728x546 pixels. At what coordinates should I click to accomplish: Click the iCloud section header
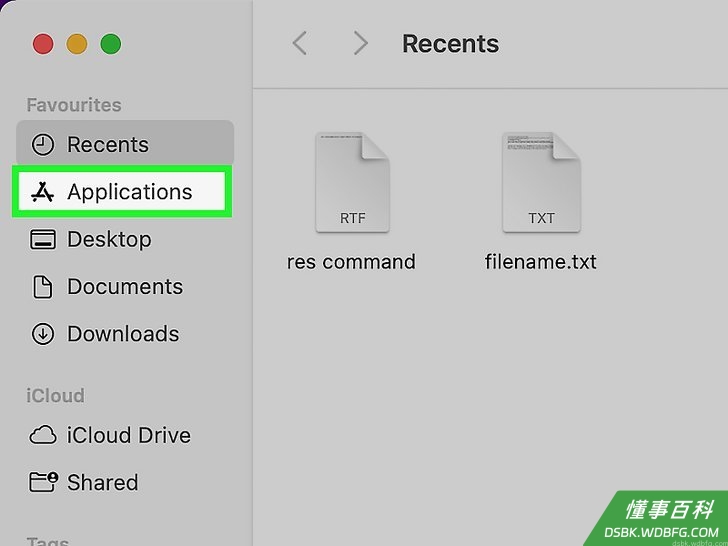pos(55,396)
